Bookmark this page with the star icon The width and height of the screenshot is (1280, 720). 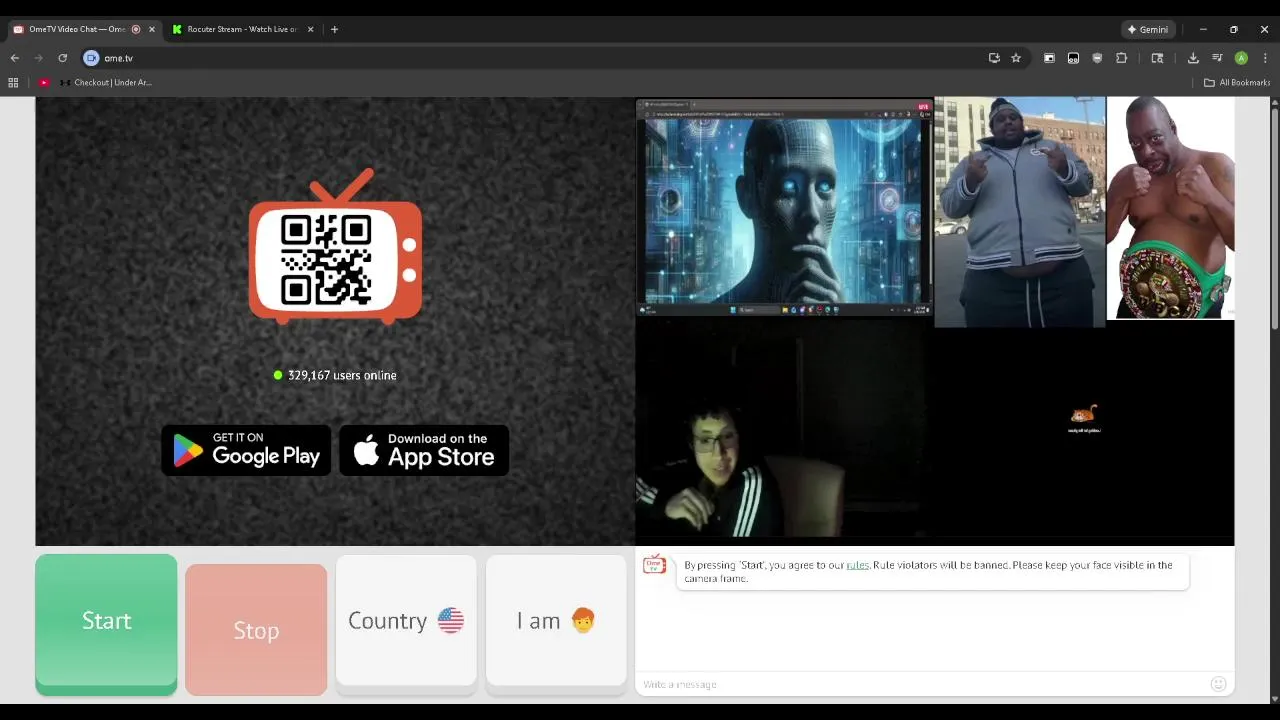[1016, 58]
